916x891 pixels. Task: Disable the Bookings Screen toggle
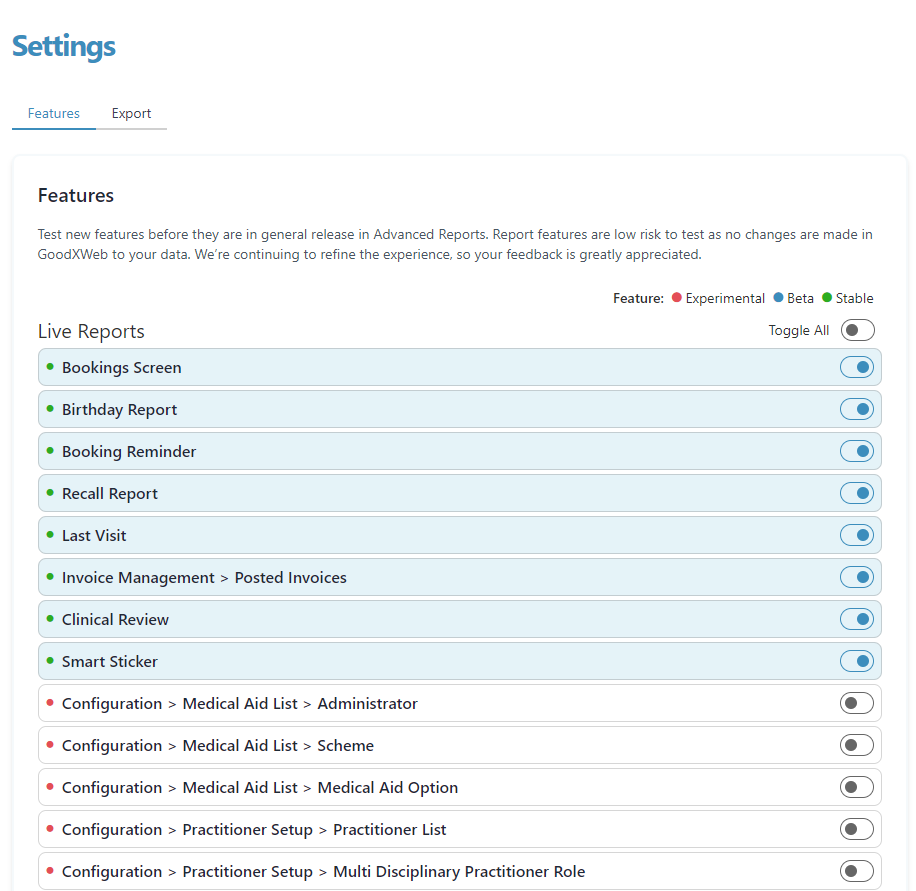[857, 368]
